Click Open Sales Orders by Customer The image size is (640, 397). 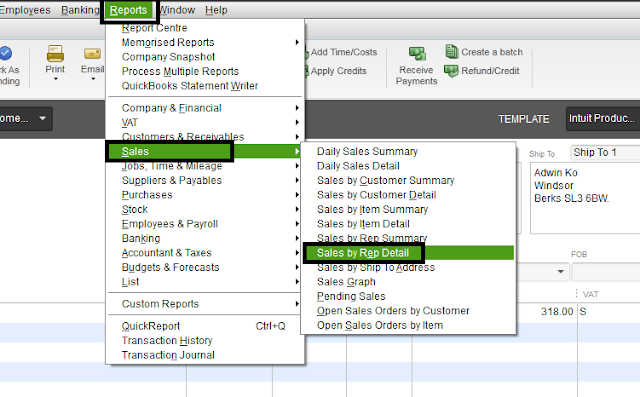[393, 311]
